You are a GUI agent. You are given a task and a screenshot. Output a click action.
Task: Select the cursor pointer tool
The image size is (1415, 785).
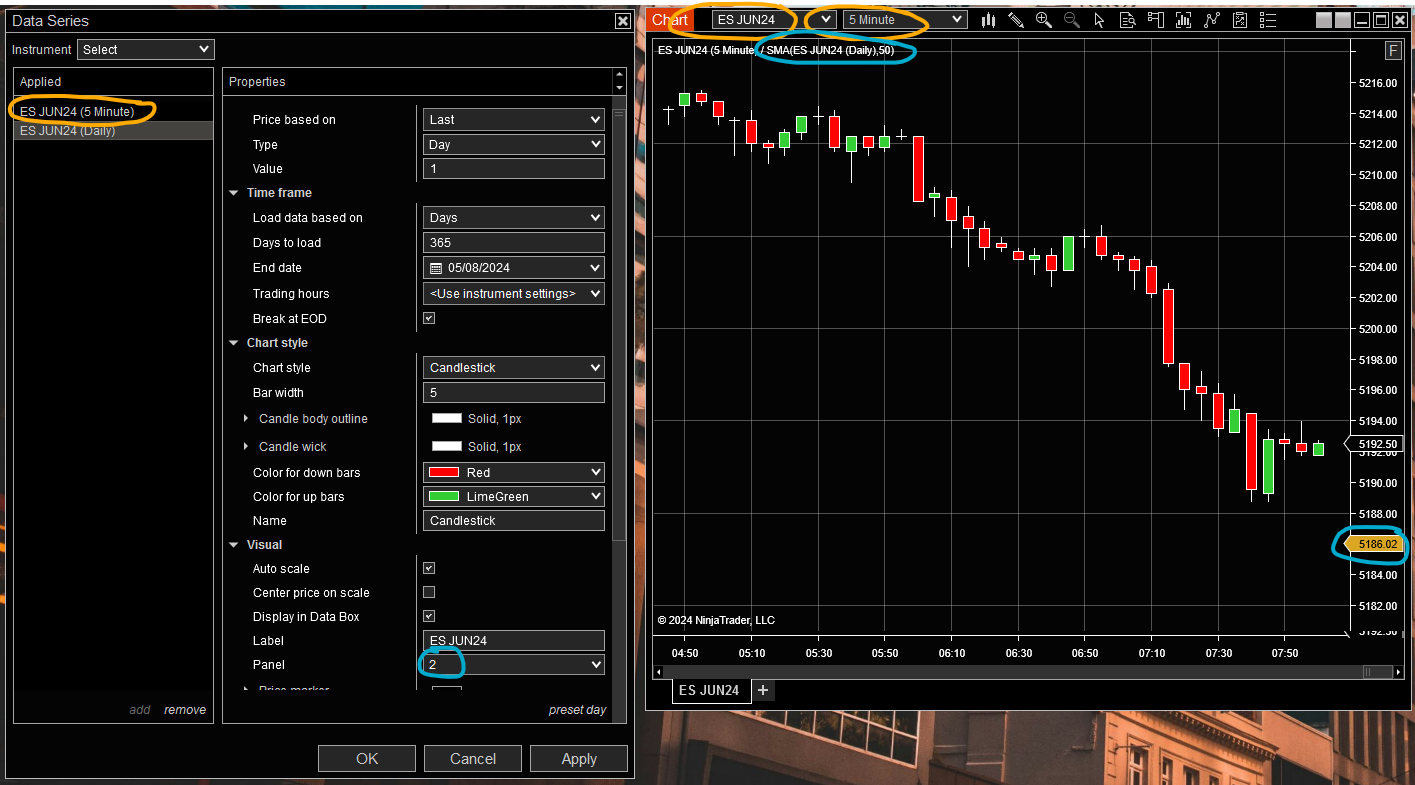(x=1100, y=20)
